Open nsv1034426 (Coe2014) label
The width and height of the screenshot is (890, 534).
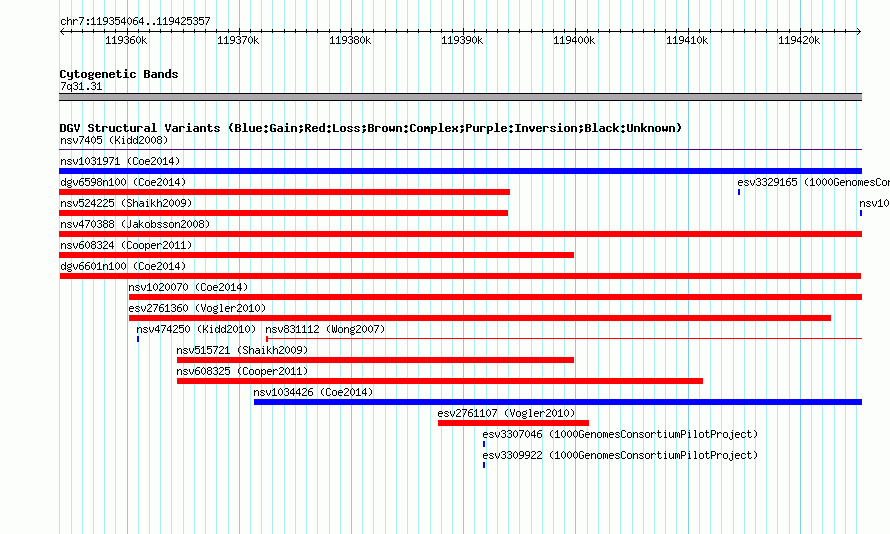point(313,392)
